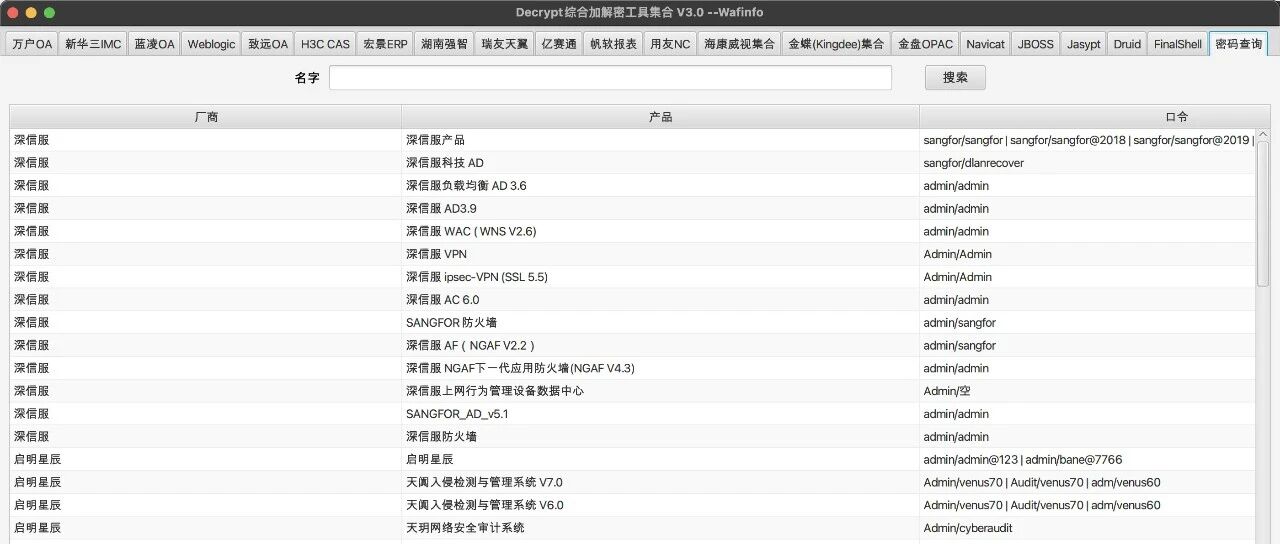This screenshot has height=544, width=1280.
Task: Click the admin/admin@123 | admin/bane@7766 cell
Action: click(x=1088, y=460)
